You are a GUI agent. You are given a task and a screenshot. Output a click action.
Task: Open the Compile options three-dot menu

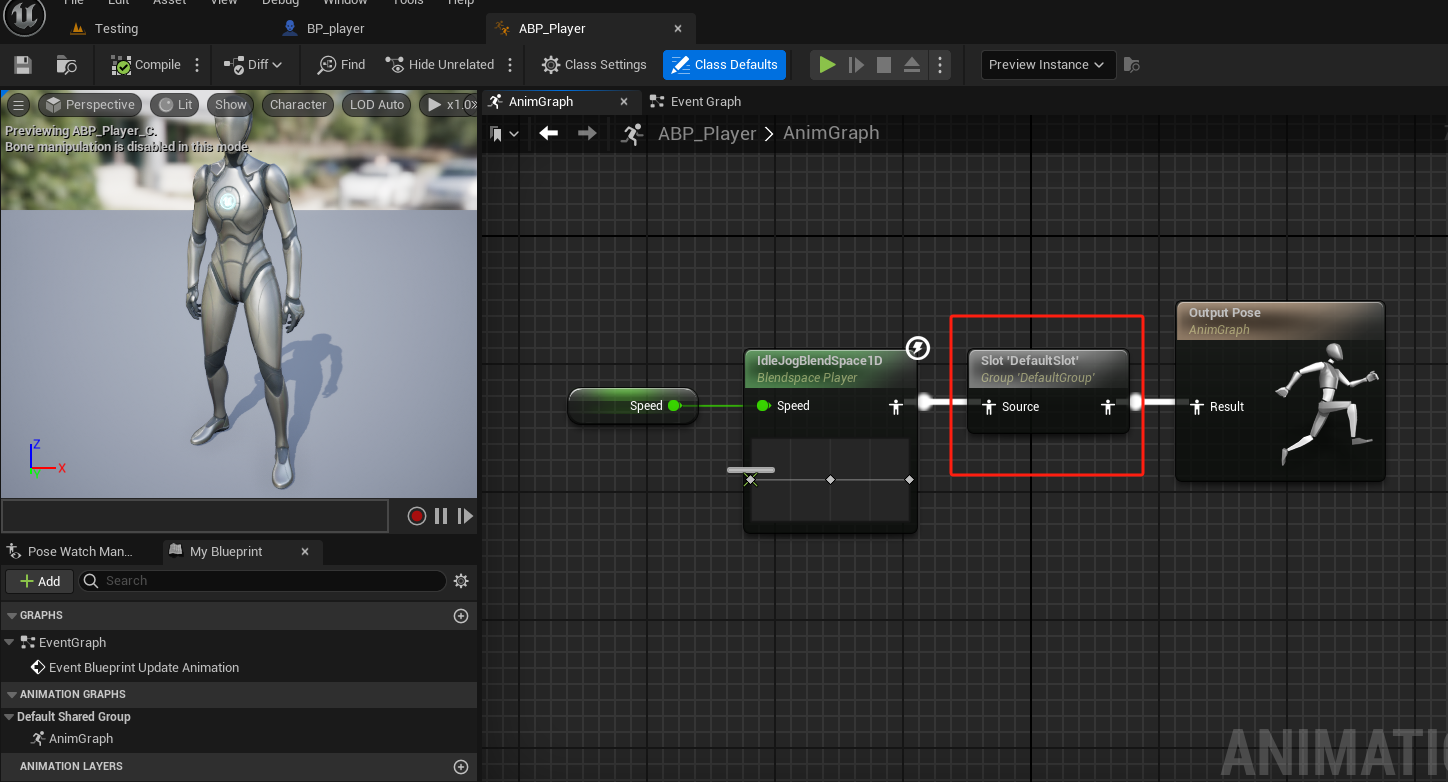197,65
